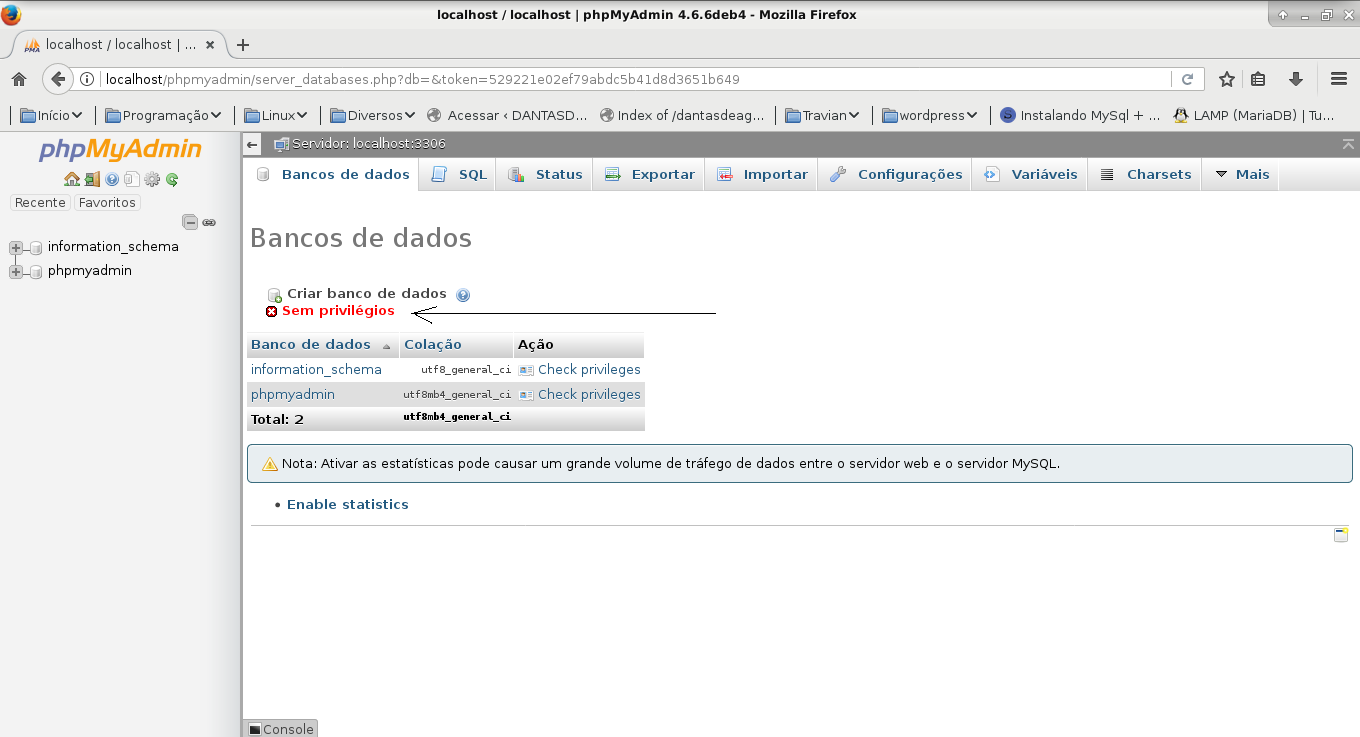Close the localhost phpMyAdmin browser tab
Image resolution: width=1360 pixels, height=737 pixels.
[210, 45]
